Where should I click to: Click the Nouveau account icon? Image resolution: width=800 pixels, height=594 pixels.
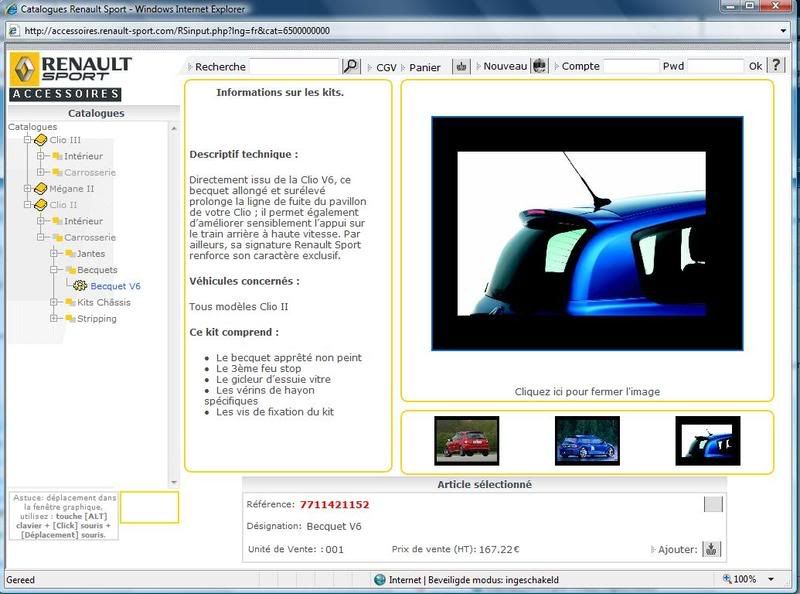click(x=539, y=66)
